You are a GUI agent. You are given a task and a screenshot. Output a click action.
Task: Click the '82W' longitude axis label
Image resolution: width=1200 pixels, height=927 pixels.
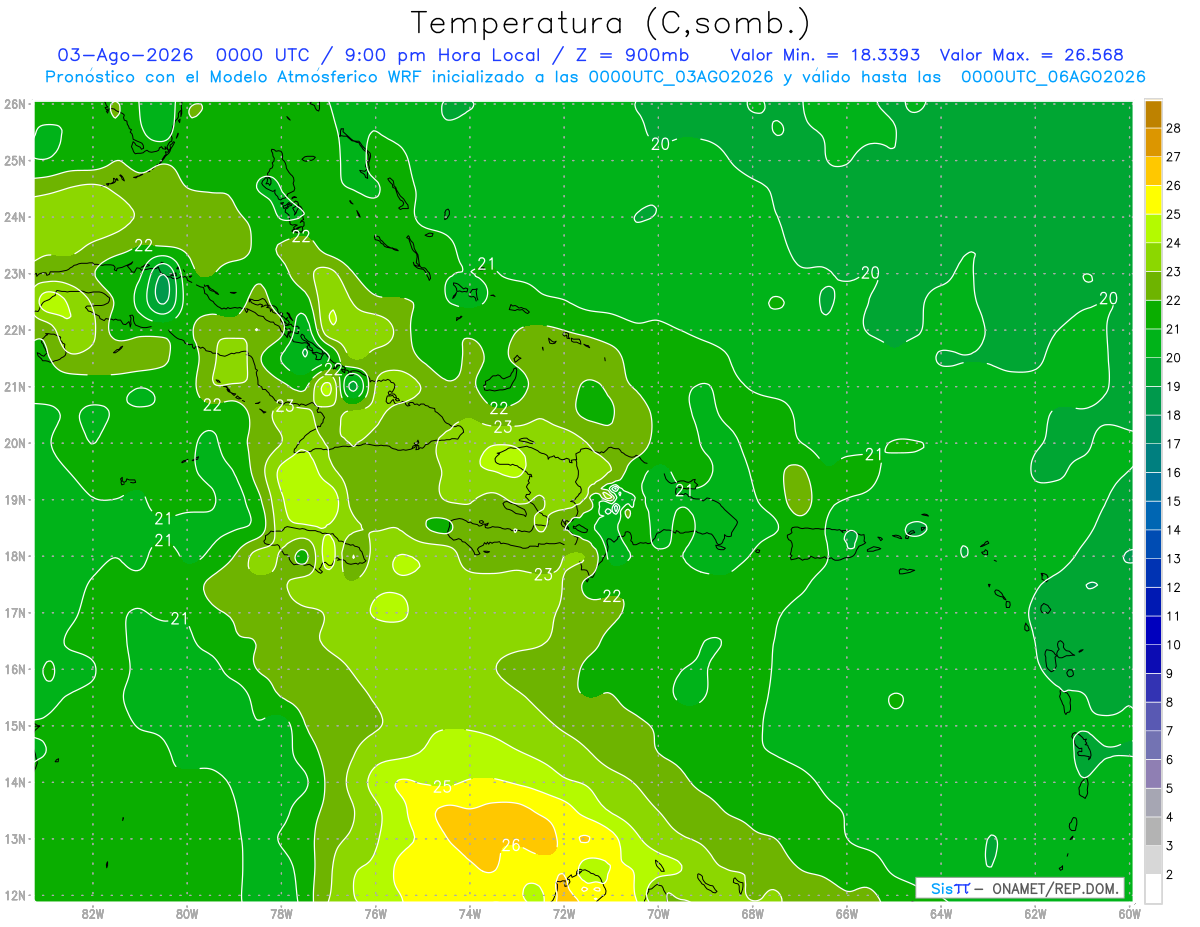(92, 913)
